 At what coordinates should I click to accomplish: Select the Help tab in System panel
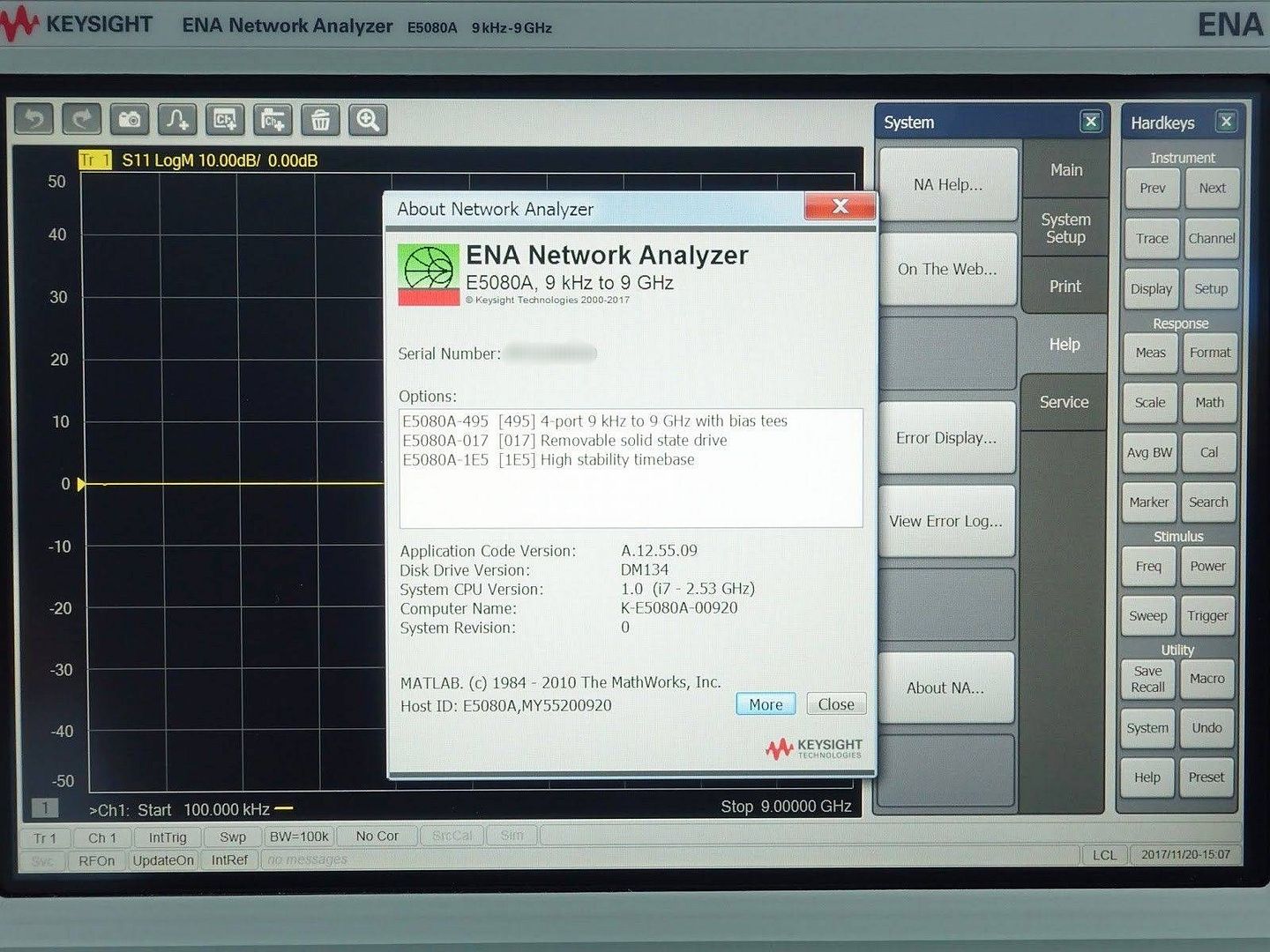click(x=1065, y=344)
